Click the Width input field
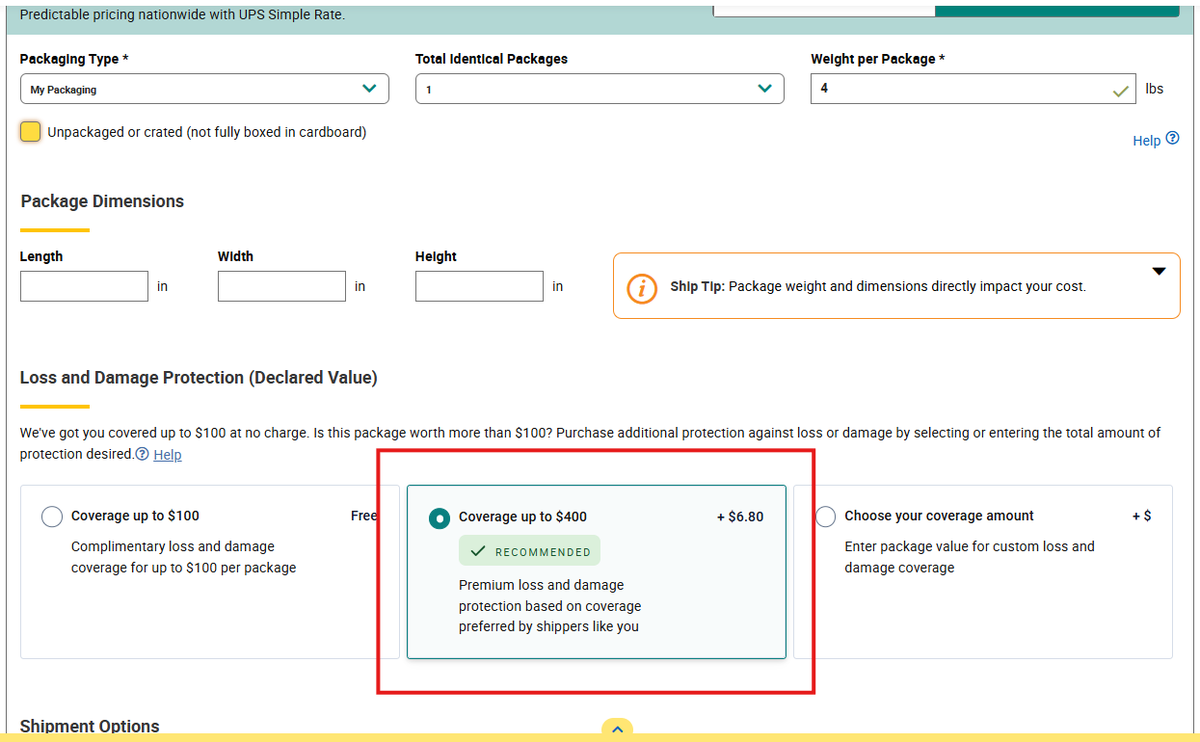The height and width of the screenshot is (742, 1200). tap(282, 286)
